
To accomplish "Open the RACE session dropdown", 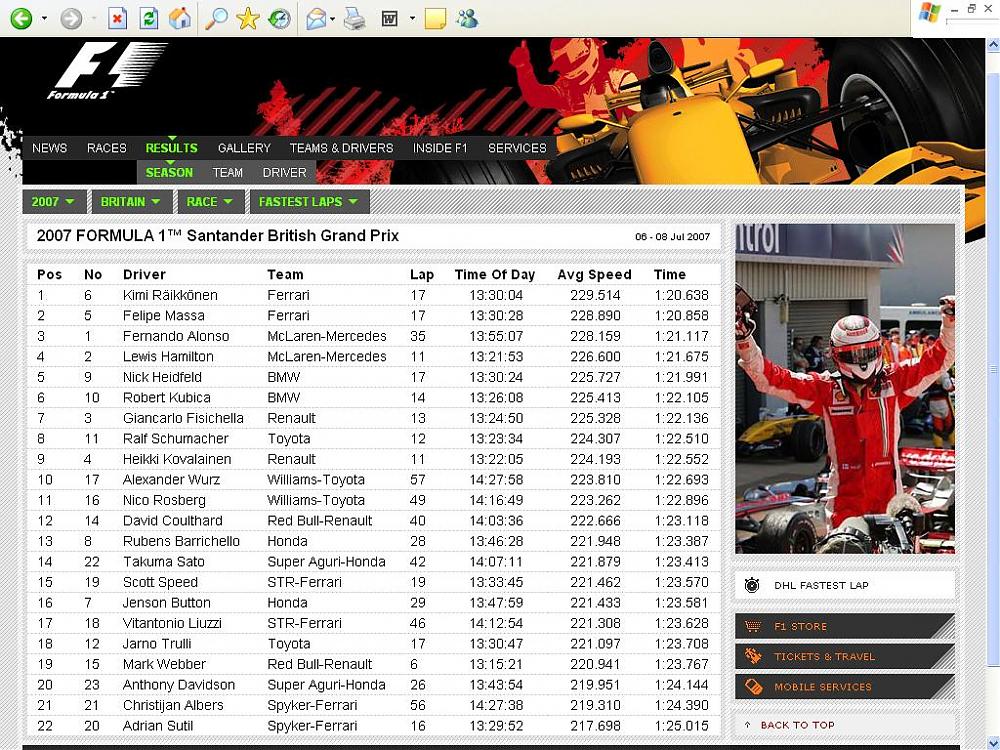I will click(x=209, y=202).
